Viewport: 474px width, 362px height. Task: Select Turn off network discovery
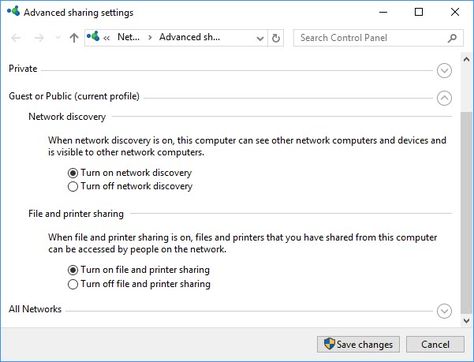point(130,186)
